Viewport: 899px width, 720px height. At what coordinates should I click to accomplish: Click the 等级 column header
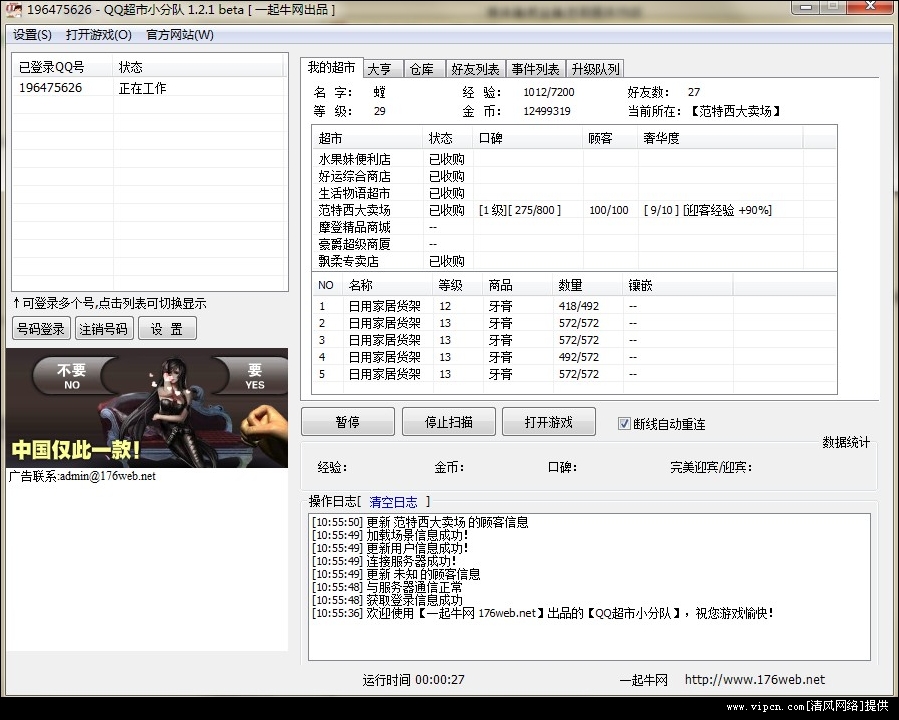click(458, 285)
